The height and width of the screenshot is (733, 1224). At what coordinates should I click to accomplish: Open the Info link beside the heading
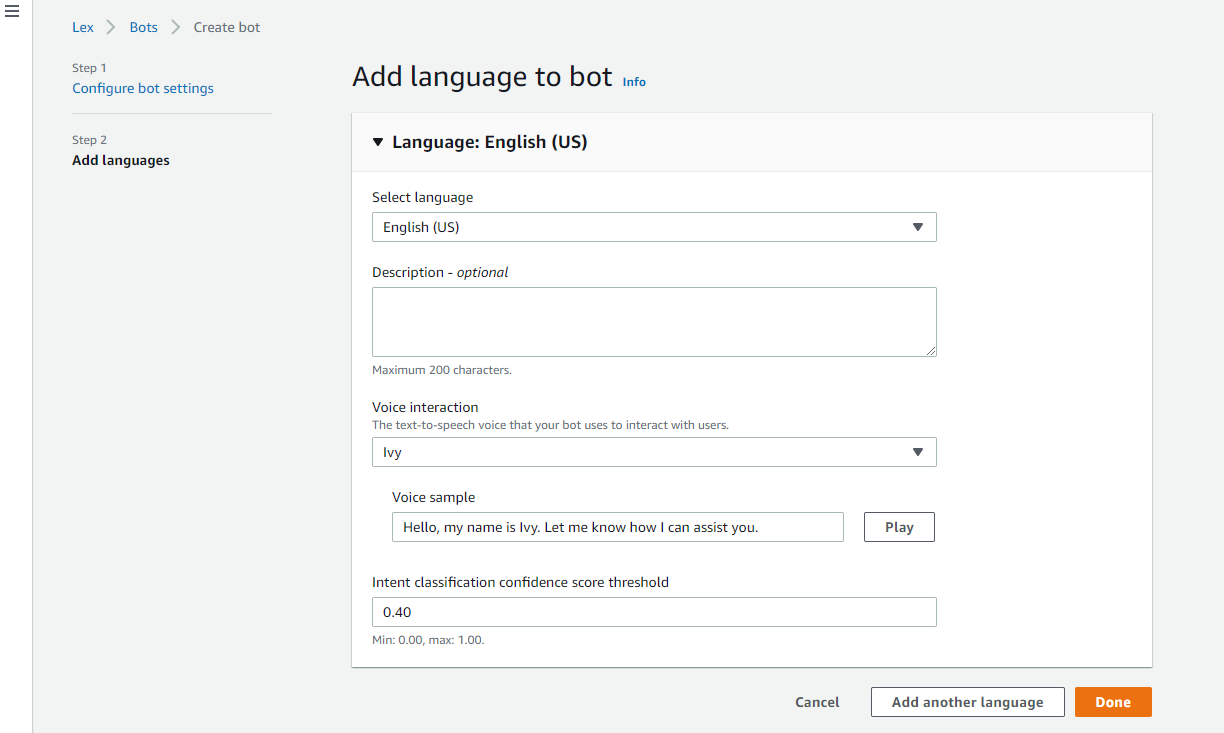click(x=634, y=82)
